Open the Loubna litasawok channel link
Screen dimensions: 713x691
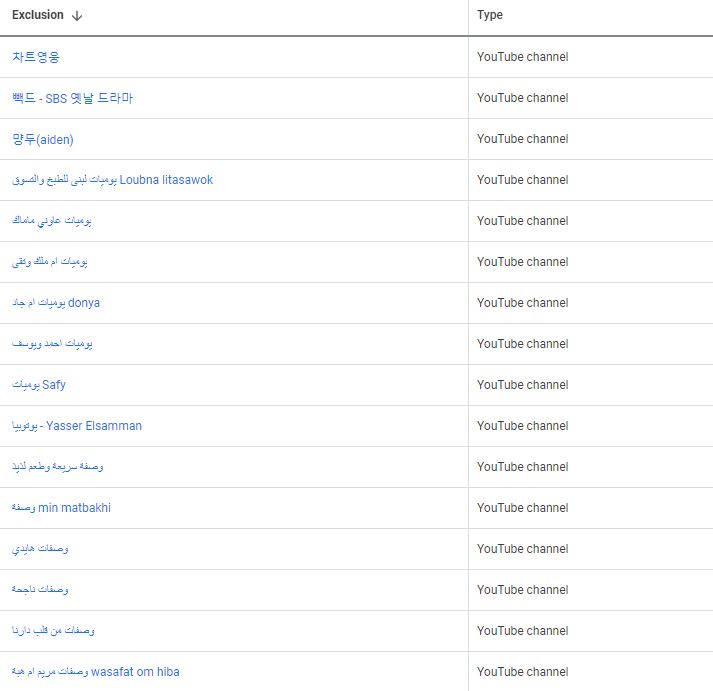(112, 180)
